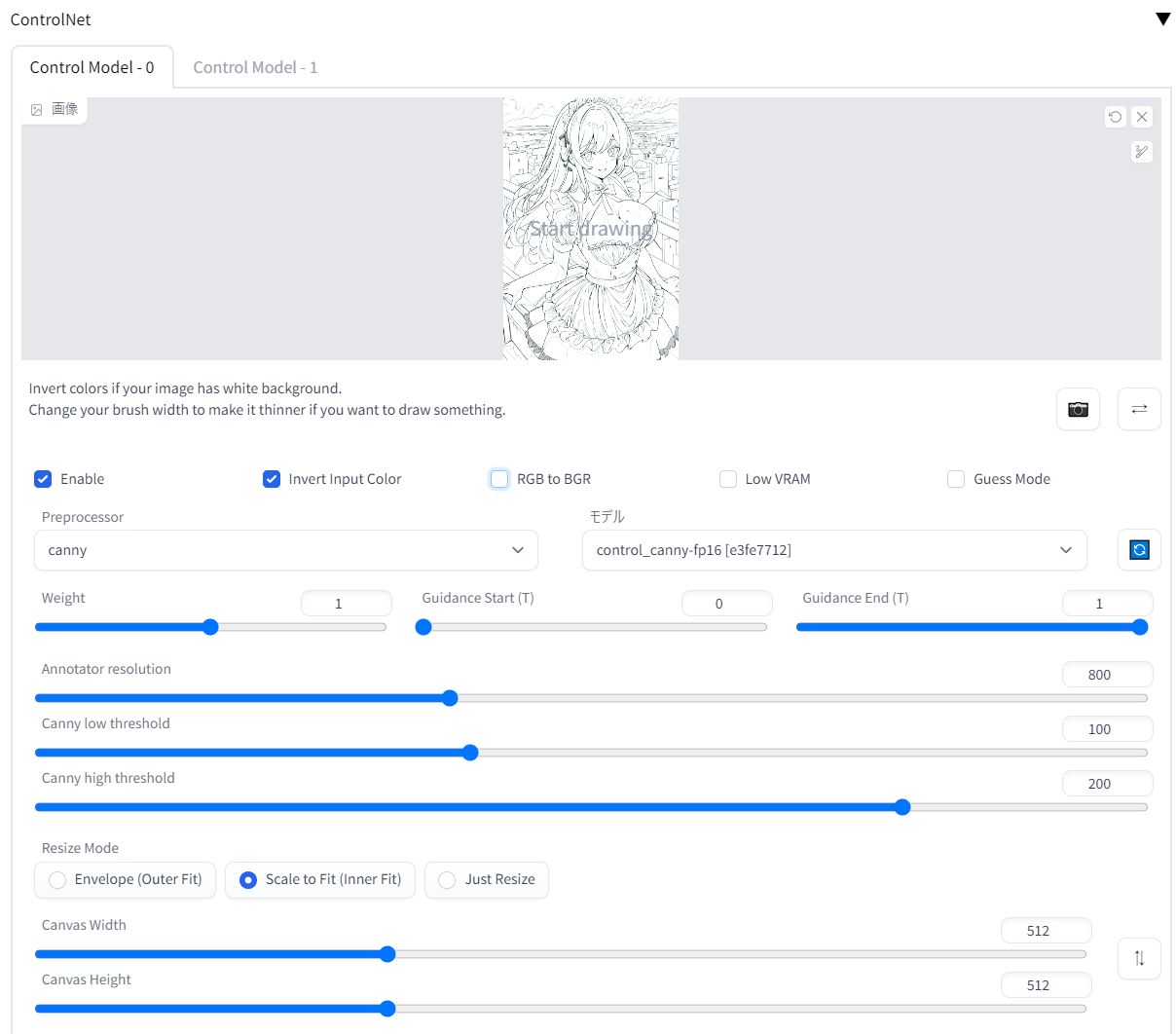This screenshot has width=1176, height=1034.
Task: Click the Guidance End slider track
Action: pos(972,627)
